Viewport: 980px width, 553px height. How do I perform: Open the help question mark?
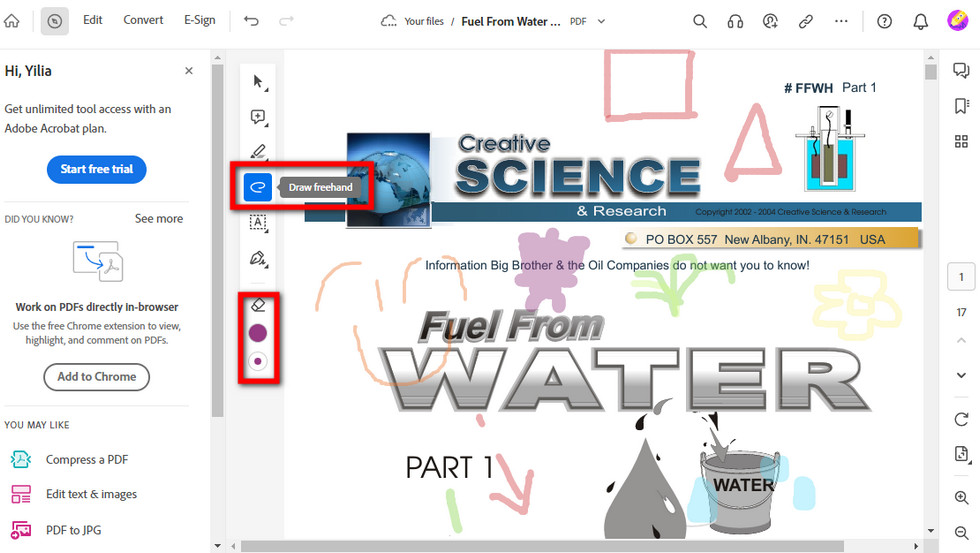[x=884, y=21]
